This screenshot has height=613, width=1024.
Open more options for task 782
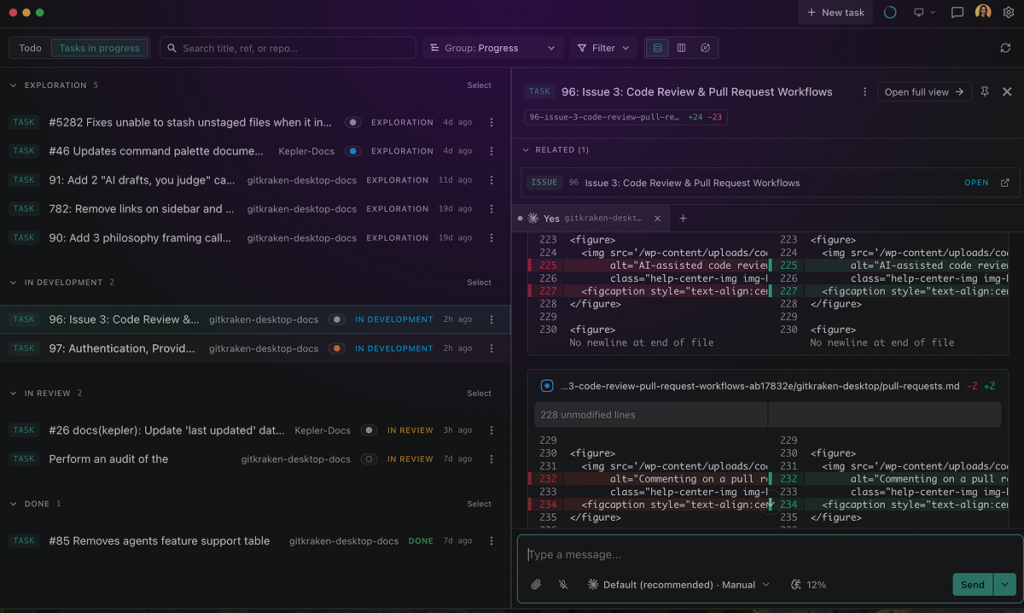[492, 209]
